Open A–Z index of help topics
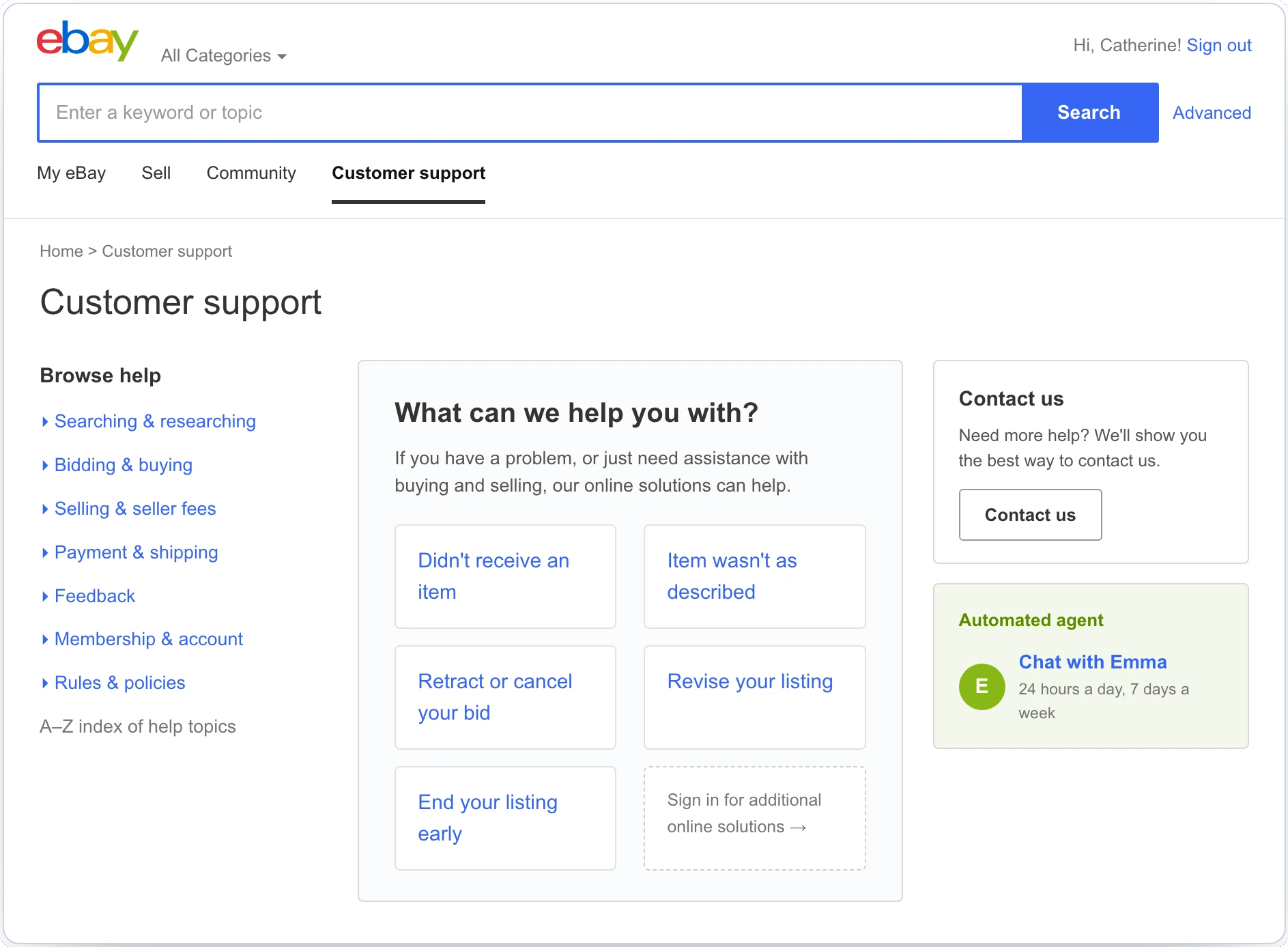 (138, 727)
